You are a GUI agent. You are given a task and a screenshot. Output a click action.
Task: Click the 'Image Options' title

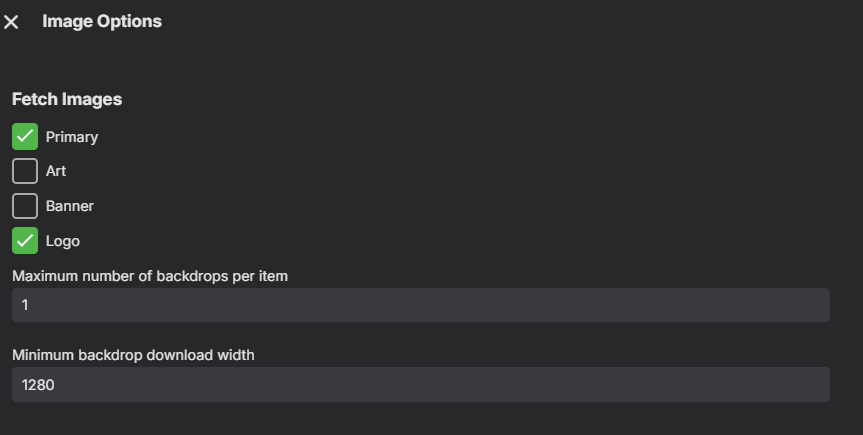pyautogui.click(x=102, y=21)
